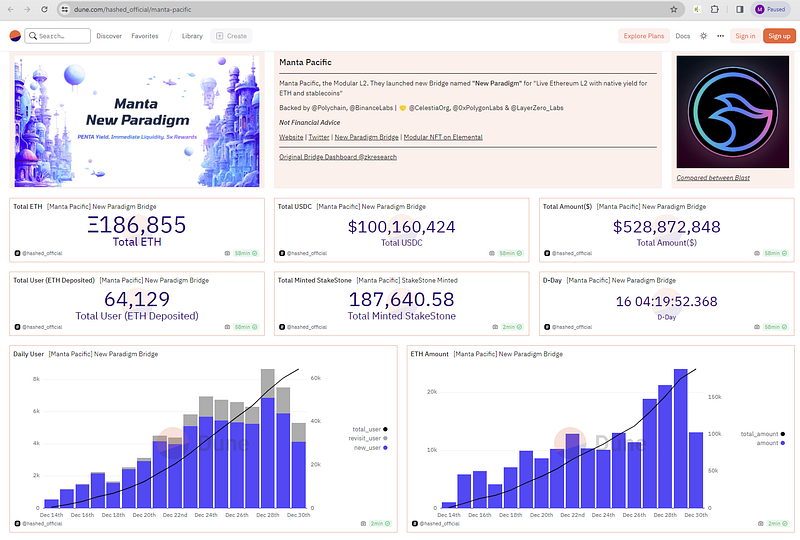The image size is (800, 540).
Task: Open the Twitter link
Action: pyautogui.click(x=319, y=137)
